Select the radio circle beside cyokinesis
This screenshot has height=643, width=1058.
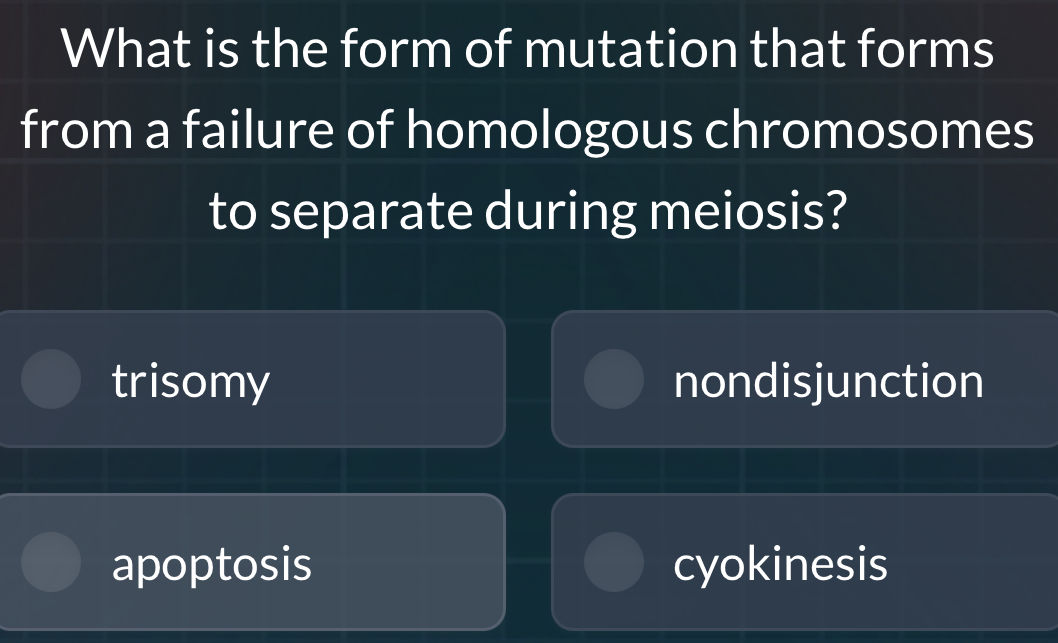coord(613,562)
